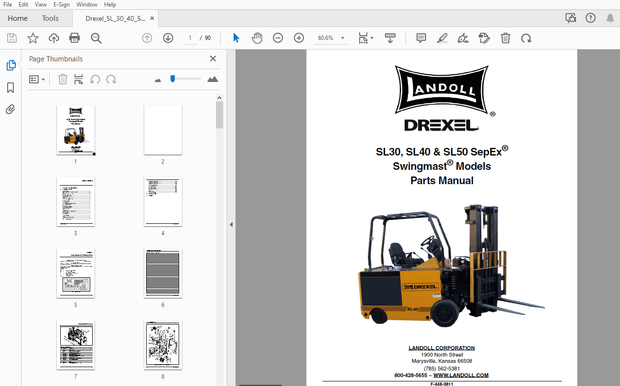This screenshot has height=386, width=620.
Task: Open thumbnails options dropdown menu
Action: [x=37, y=79]
